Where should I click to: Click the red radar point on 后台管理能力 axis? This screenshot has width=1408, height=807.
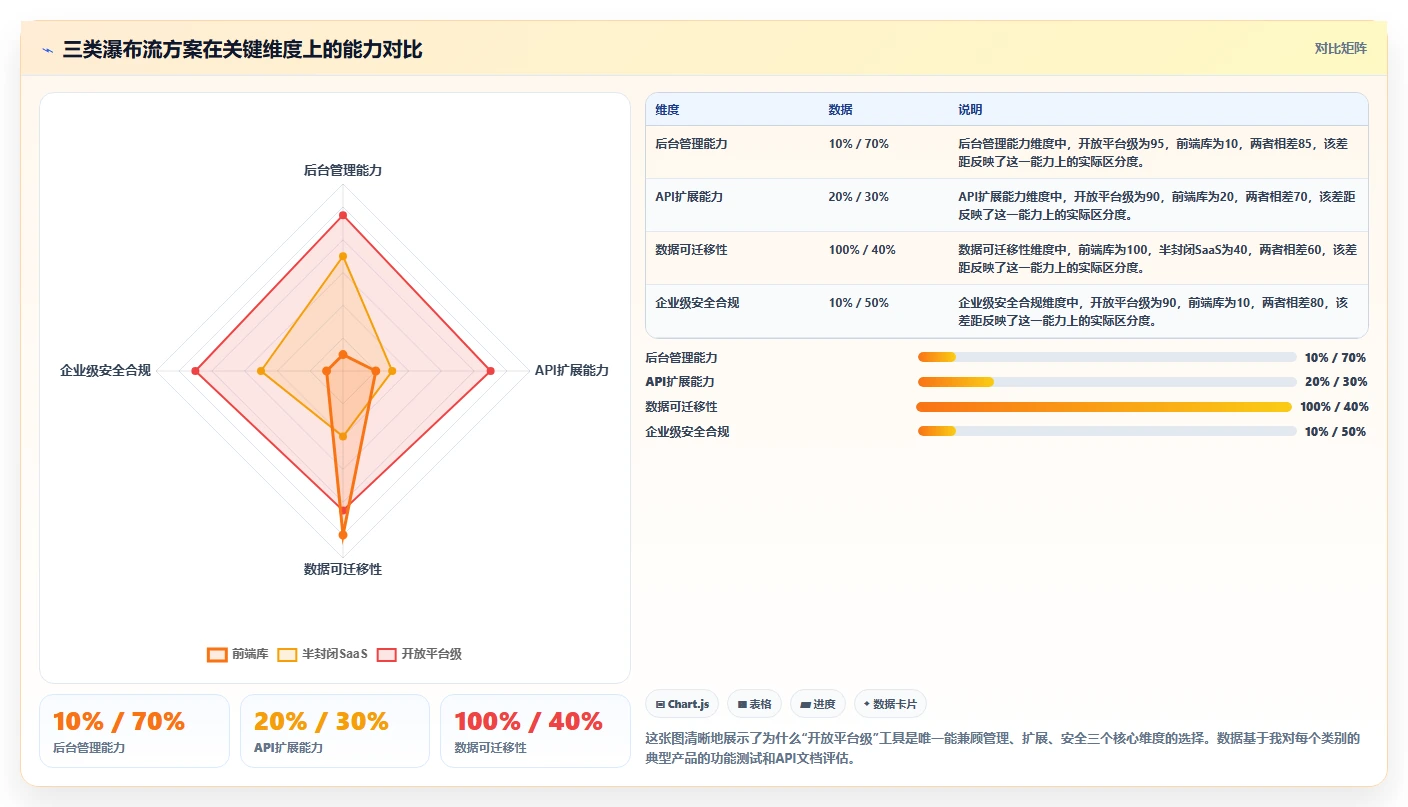[x=343, y=215]
